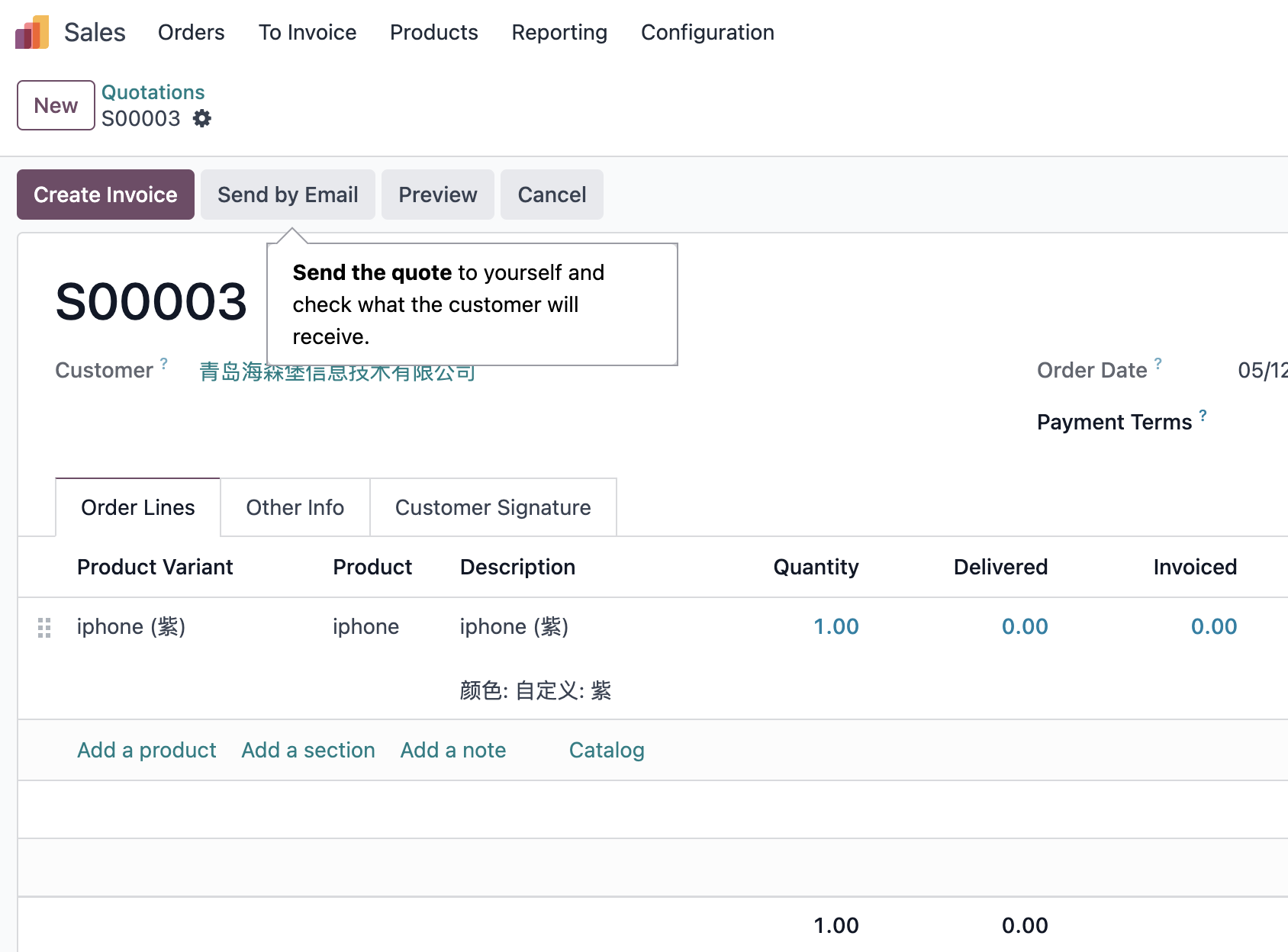Click the Send by Email button

[288, 195]
